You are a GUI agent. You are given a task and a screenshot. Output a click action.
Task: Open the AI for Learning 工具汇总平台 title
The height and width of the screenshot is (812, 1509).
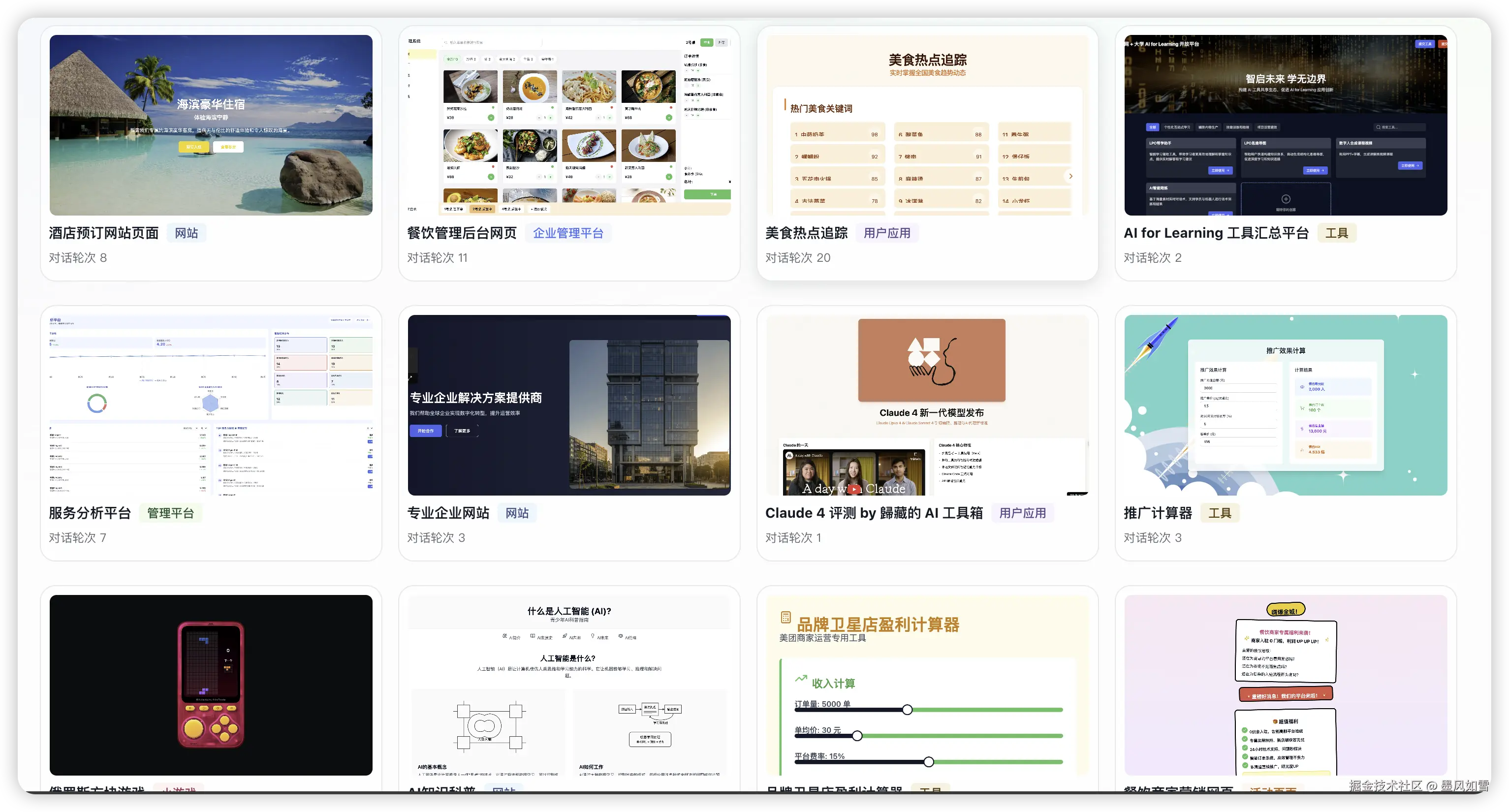[1216, 233]
